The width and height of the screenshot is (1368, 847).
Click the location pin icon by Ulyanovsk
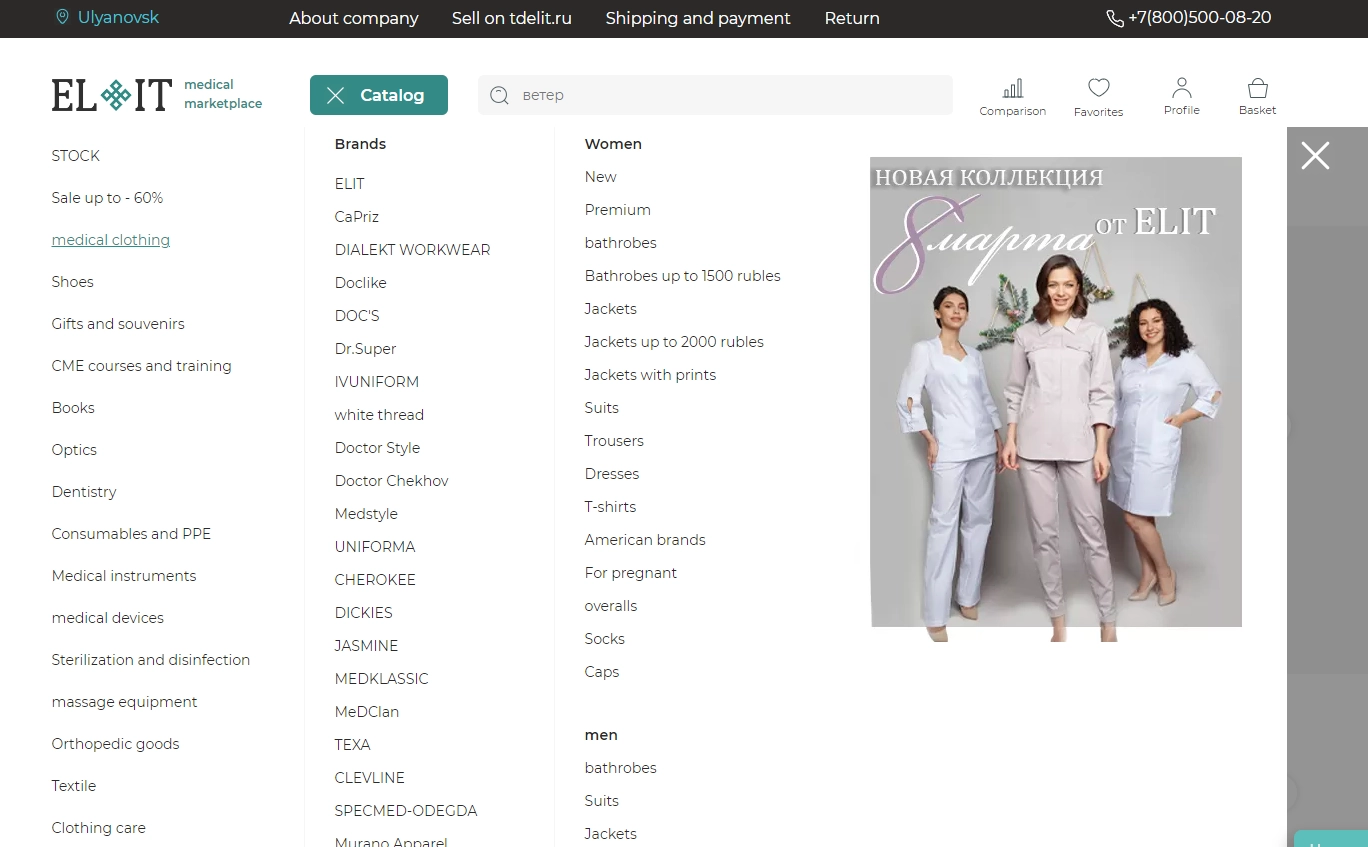point(62,17)
